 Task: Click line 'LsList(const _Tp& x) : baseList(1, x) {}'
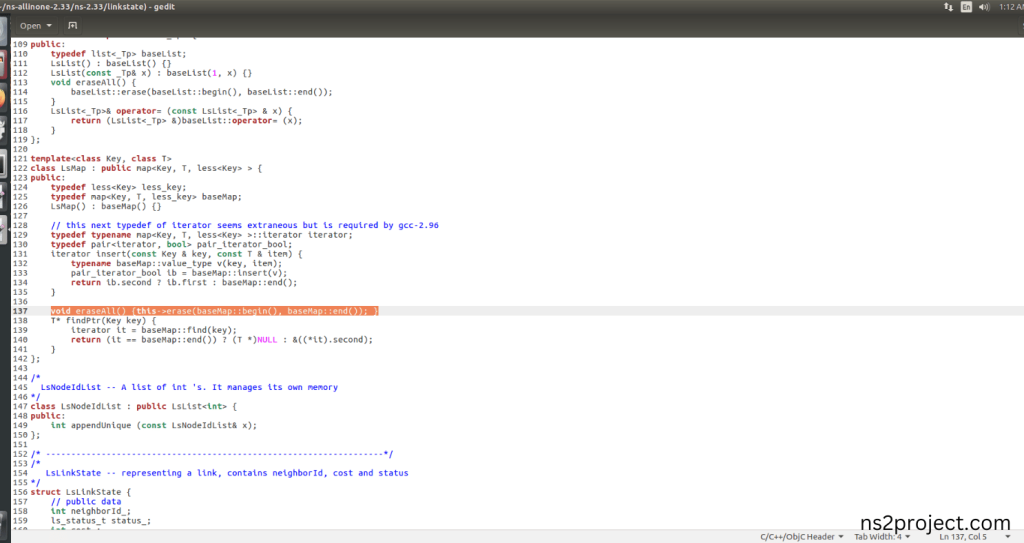pyautogui.click(x=151, y=73)
